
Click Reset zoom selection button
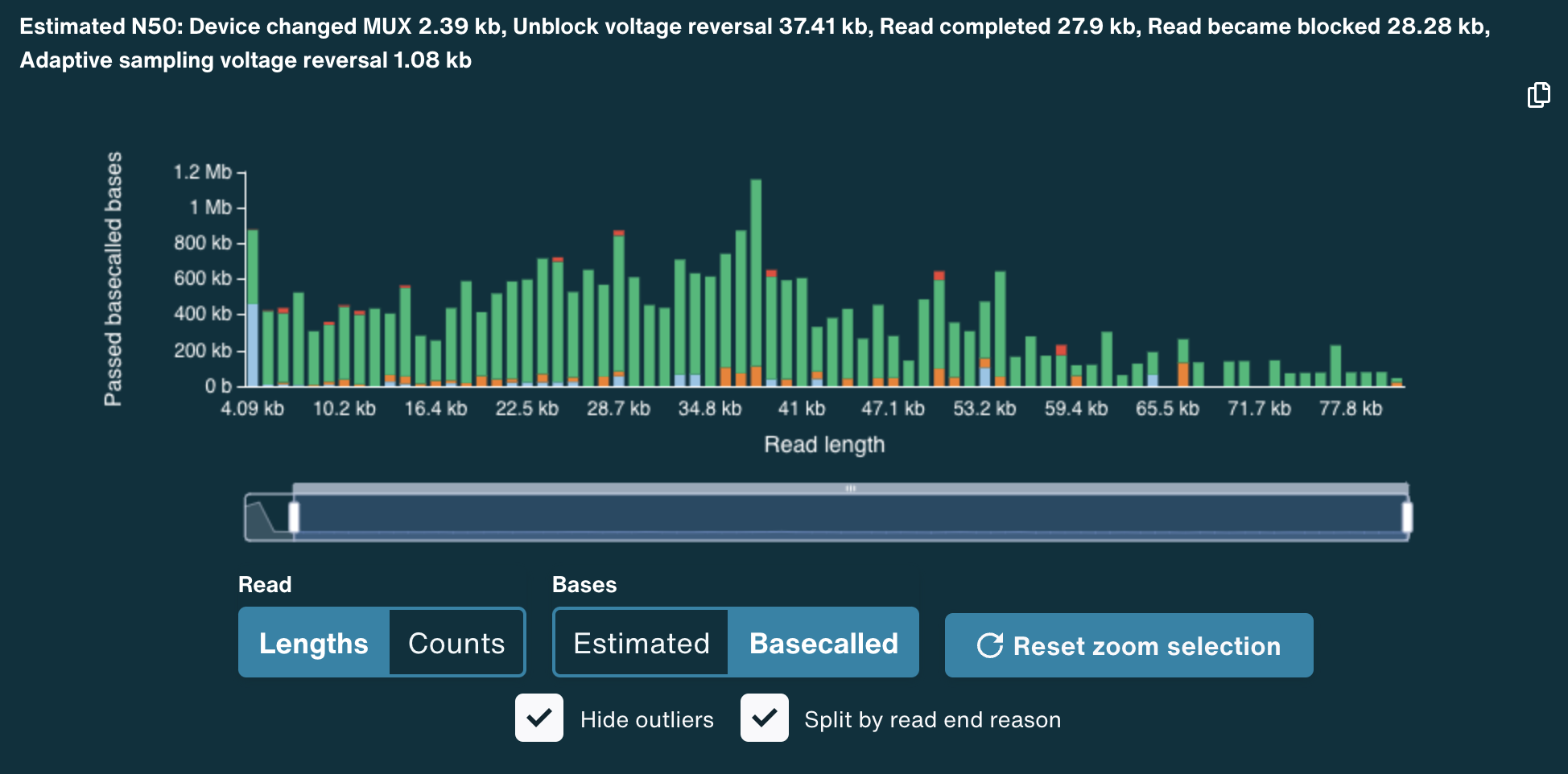[x=1129, y=645]
